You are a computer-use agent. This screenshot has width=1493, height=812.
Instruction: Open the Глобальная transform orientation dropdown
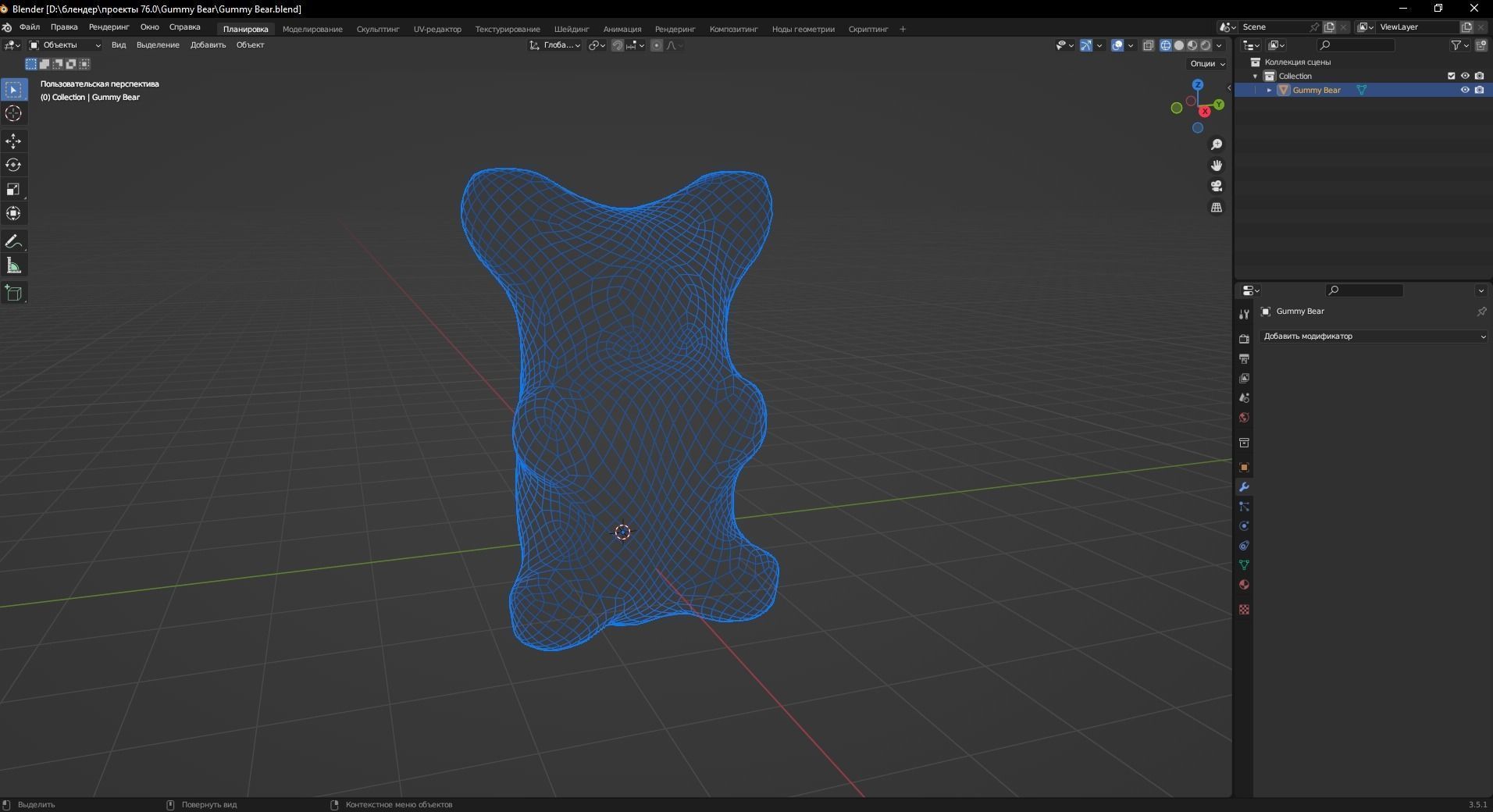(x=555, y=45)
